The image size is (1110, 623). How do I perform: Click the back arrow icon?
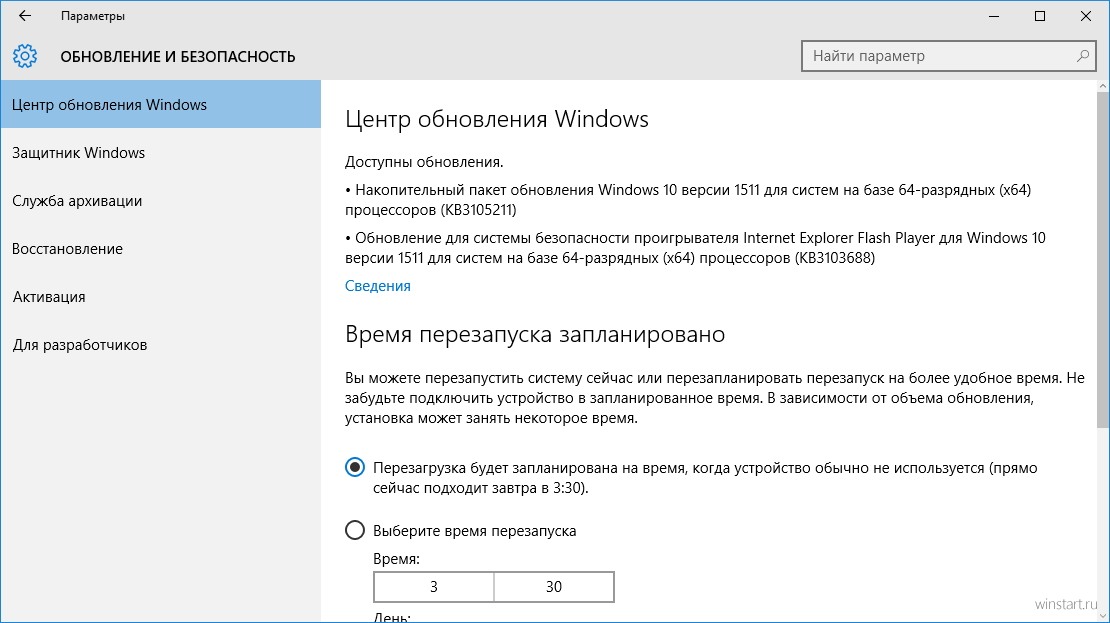pyautogui.click(x=25, y=16)
